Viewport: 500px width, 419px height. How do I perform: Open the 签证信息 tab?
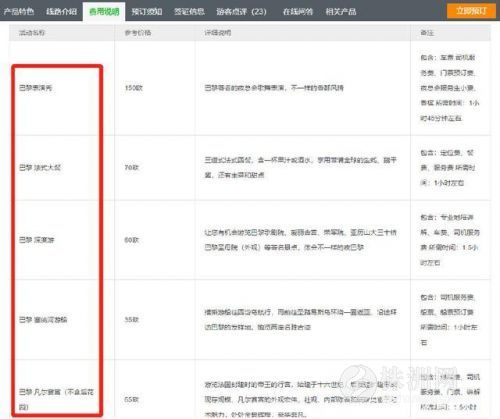(x=189, y=12)
